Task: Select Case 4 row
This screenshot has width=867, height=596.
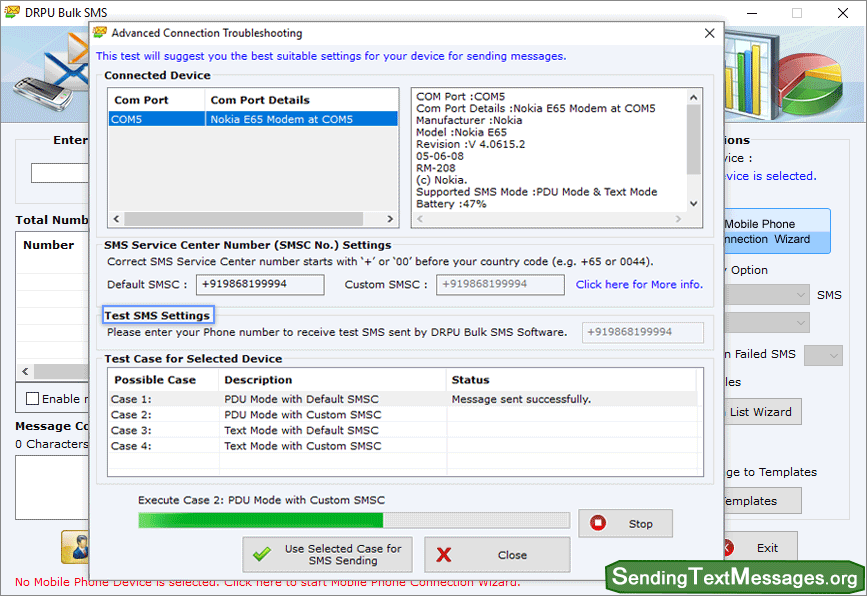Action: pyautogui.click(x=402, y=446)
